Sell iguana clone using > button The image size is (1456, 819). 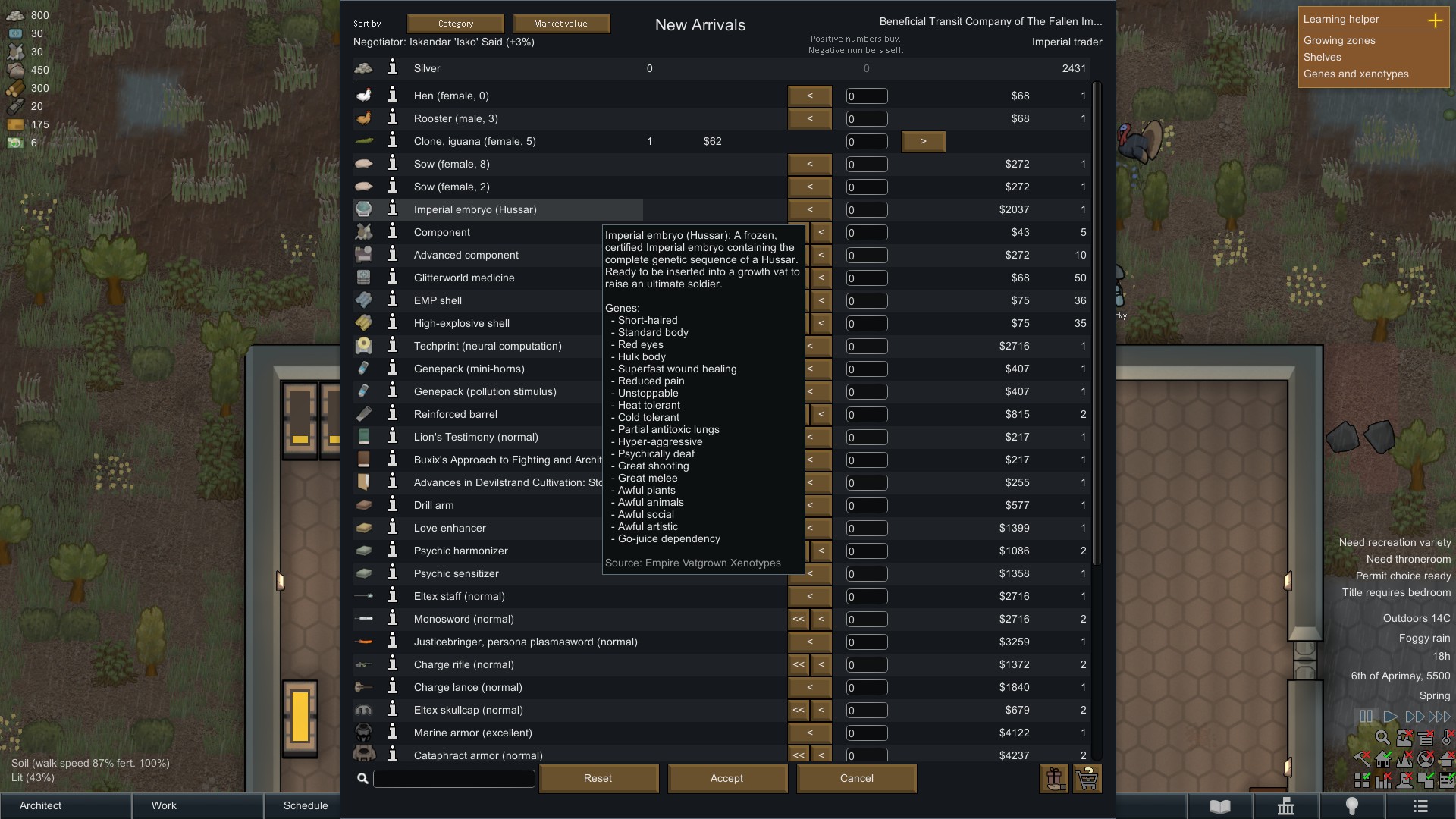pyautogui.click(x=924, y=141)
